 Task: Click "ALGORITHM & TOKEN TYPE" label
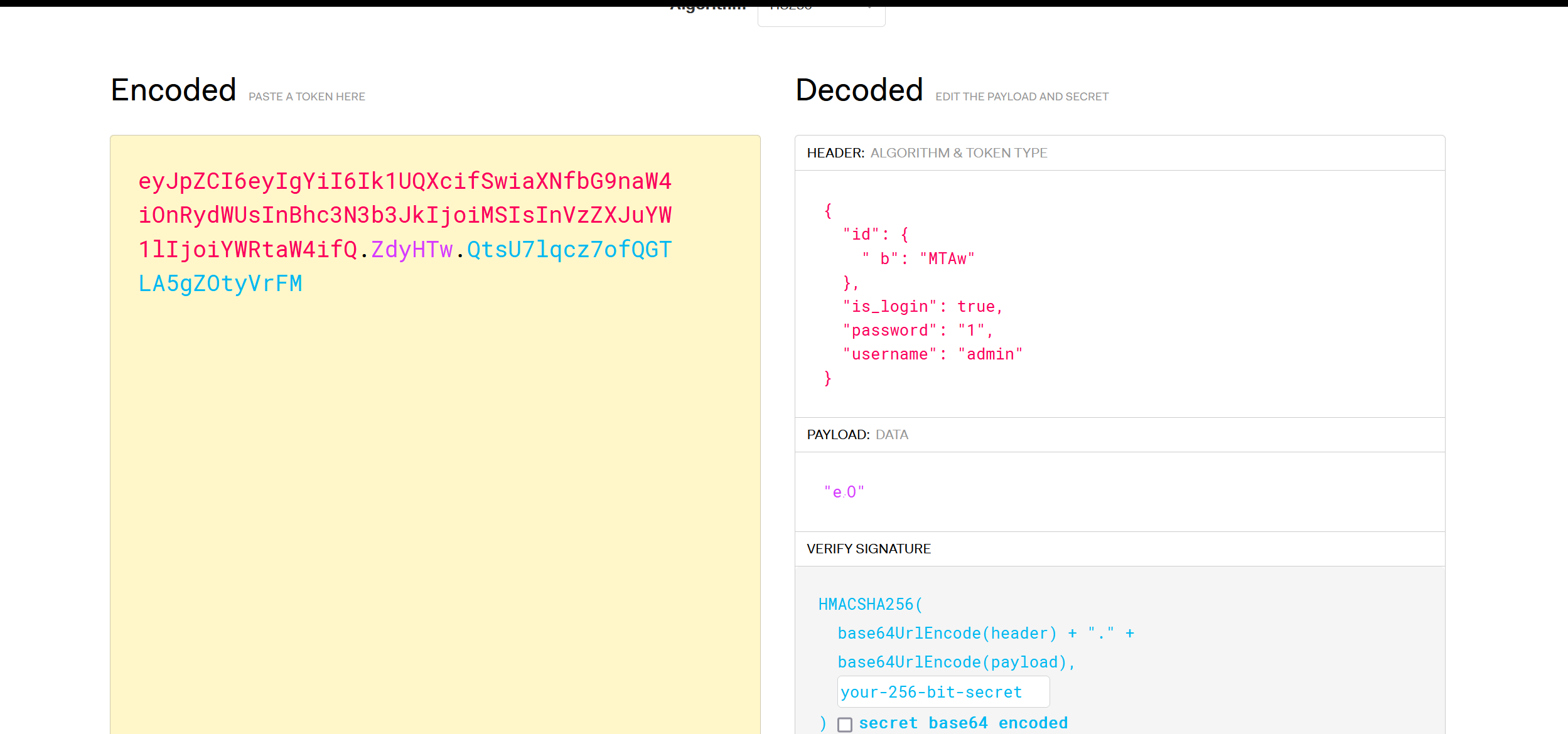(x=959, y=153)
